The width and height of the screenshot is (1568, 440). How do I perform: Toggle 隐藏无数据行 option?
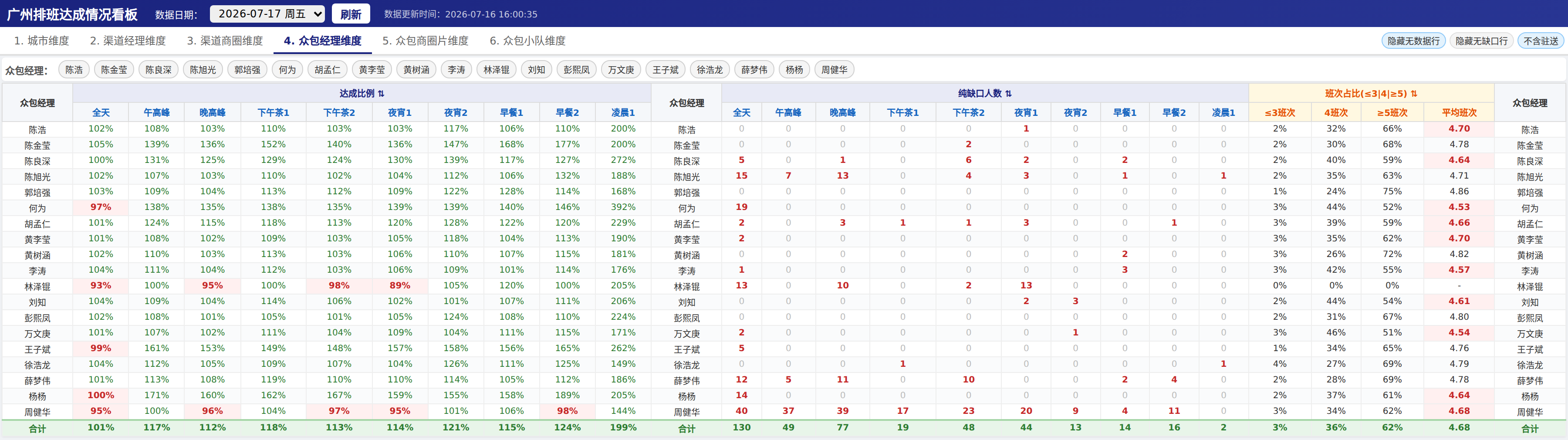(1413, 41)
